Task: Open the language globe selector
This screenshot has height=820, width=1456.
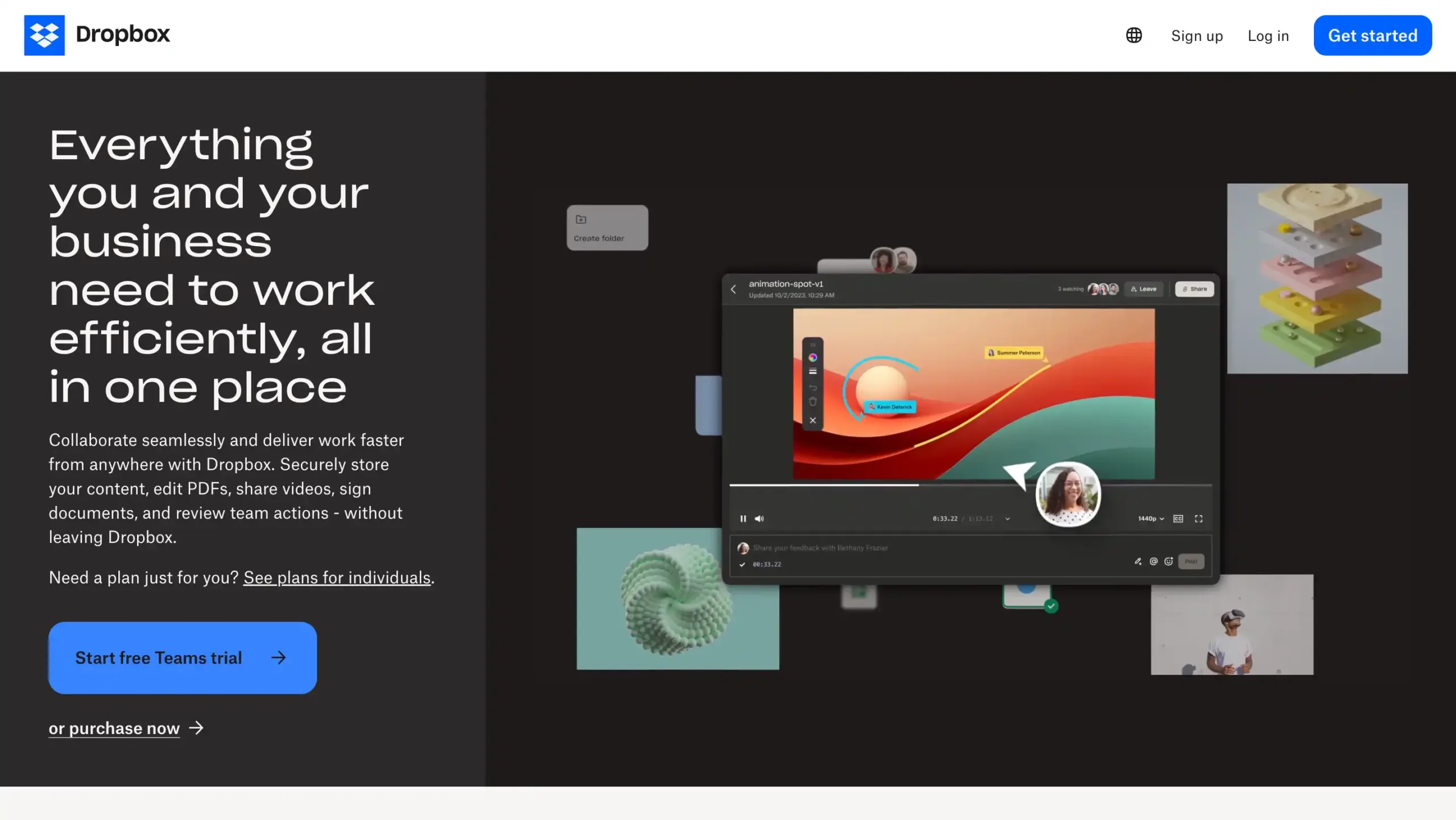Action: [1134, 35]
